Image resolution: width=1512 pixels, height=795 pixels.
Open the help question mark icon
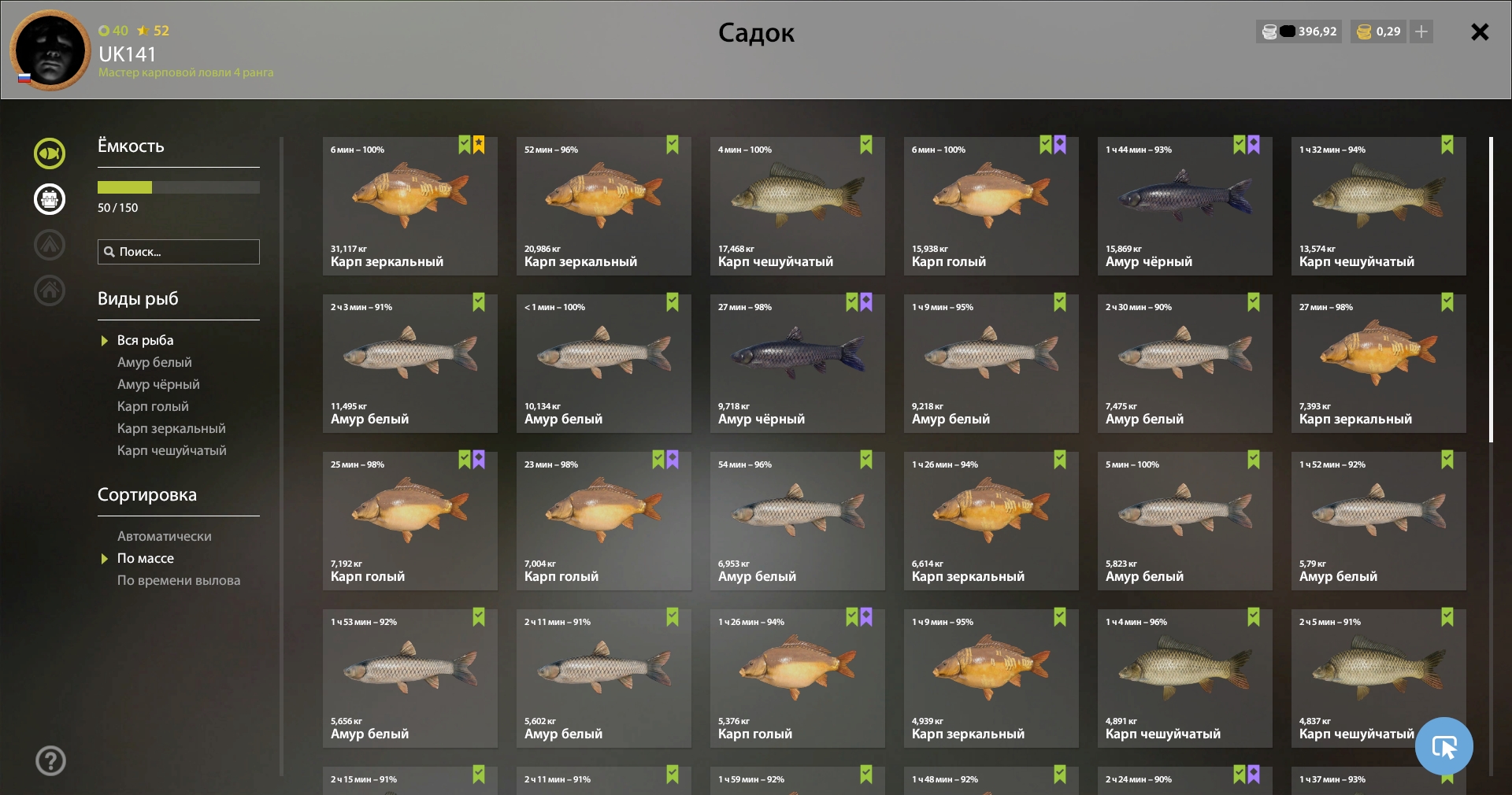[x=50, y=760]
